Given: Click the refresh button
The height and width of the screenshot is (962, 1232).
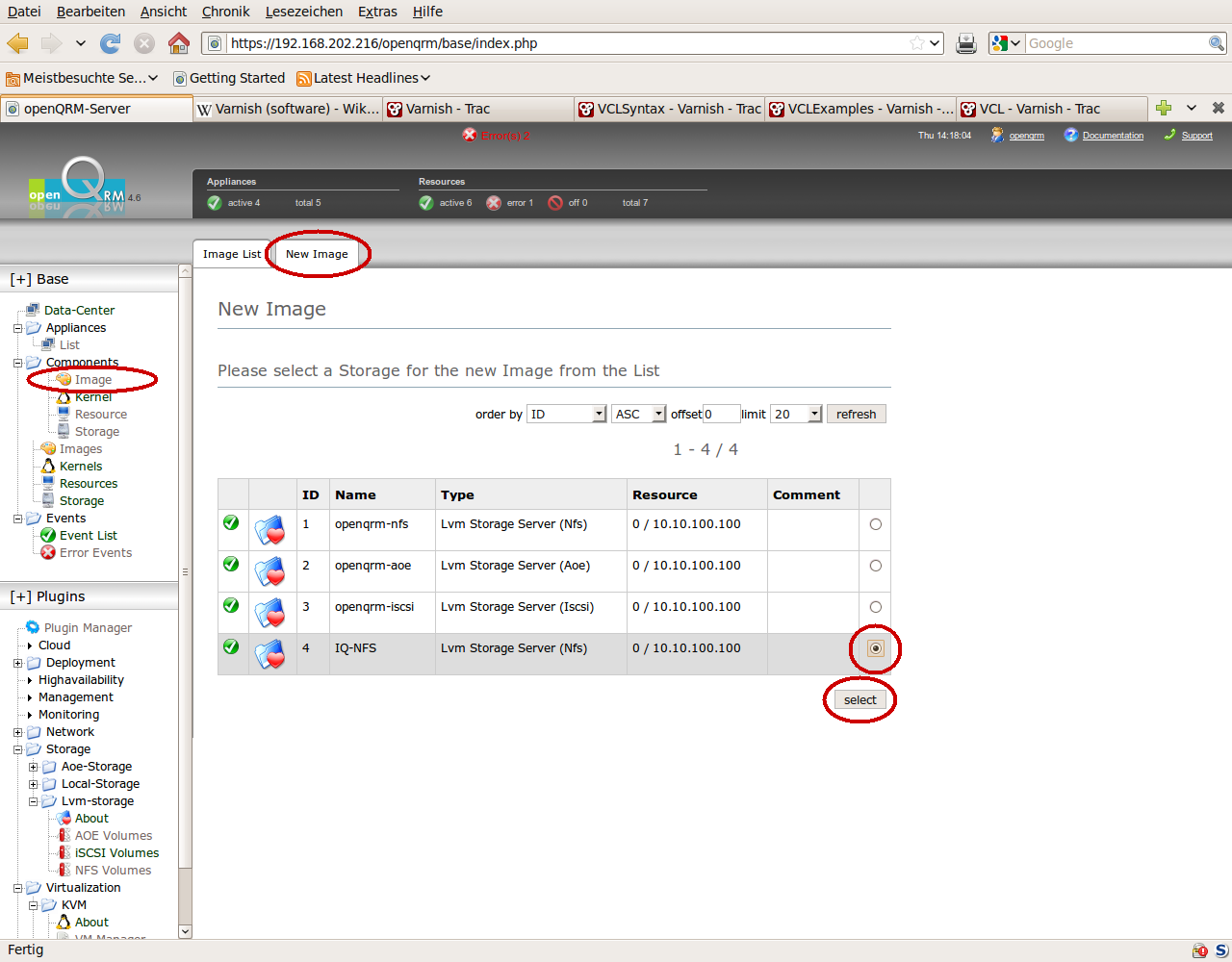Looking at the screenshot, I should 856,414.
